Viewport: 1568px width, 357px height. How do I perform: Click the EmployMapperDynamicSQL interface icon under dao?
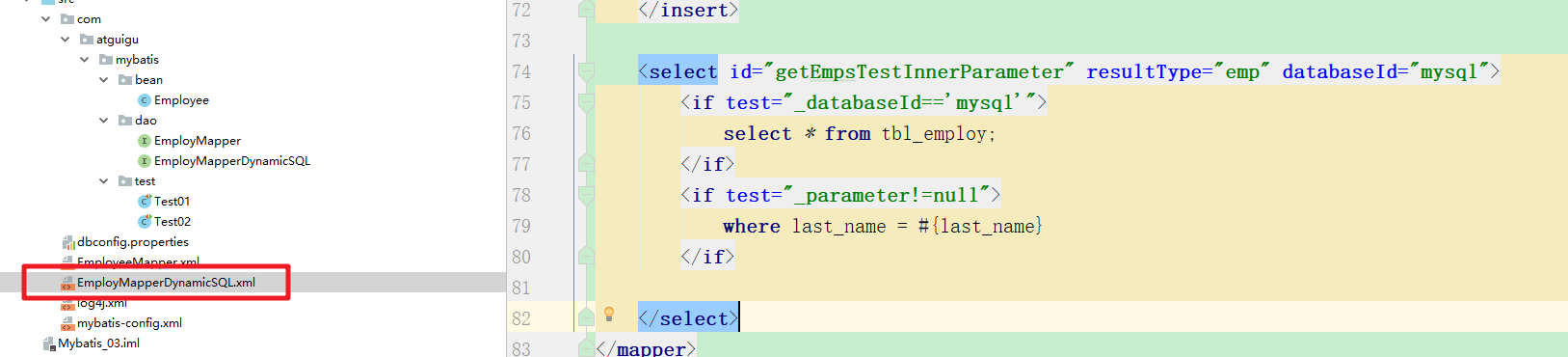point(145,161)
